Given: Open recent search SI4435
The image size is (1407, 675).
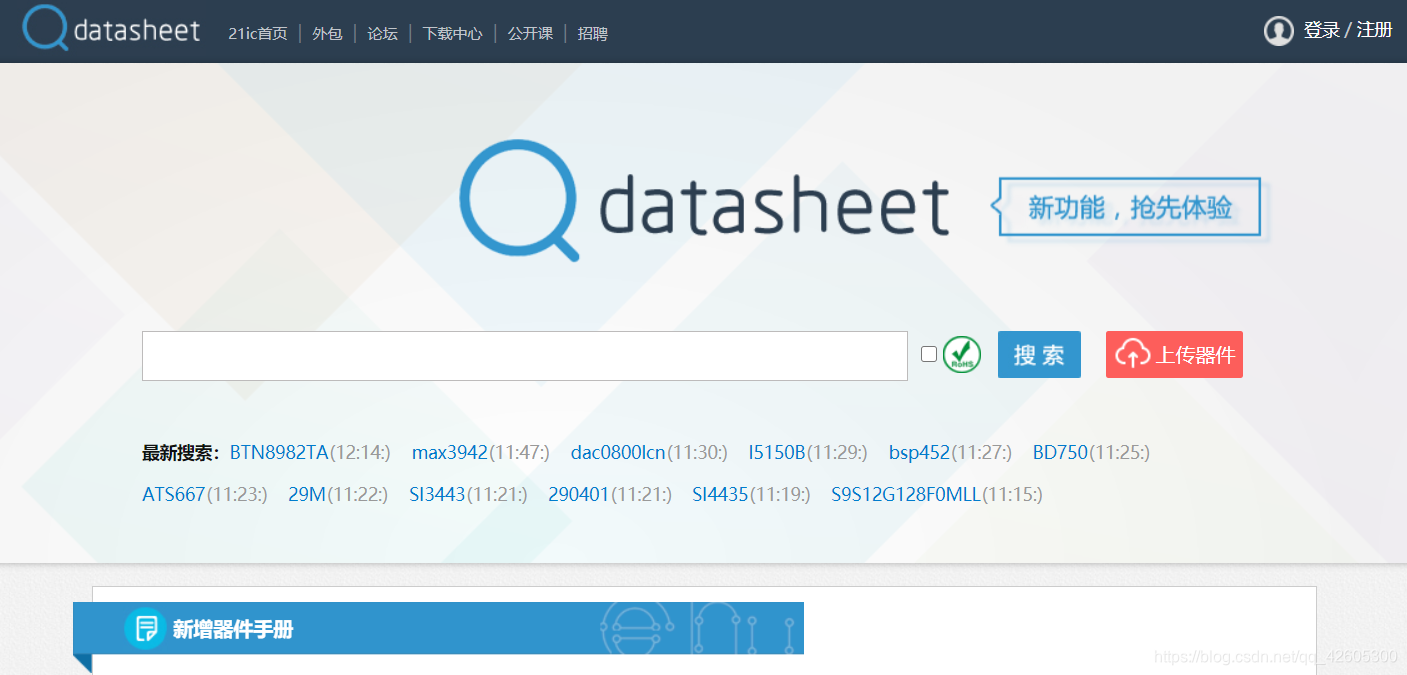Looking at the screenshot, I should (720, 495).
